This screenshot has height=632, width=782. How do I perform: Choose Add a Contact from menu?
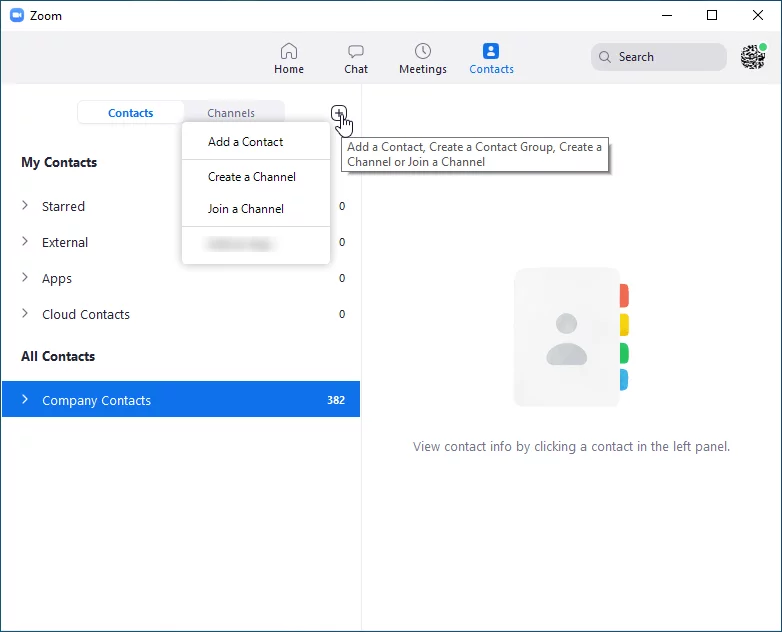[x=246, y=142]
